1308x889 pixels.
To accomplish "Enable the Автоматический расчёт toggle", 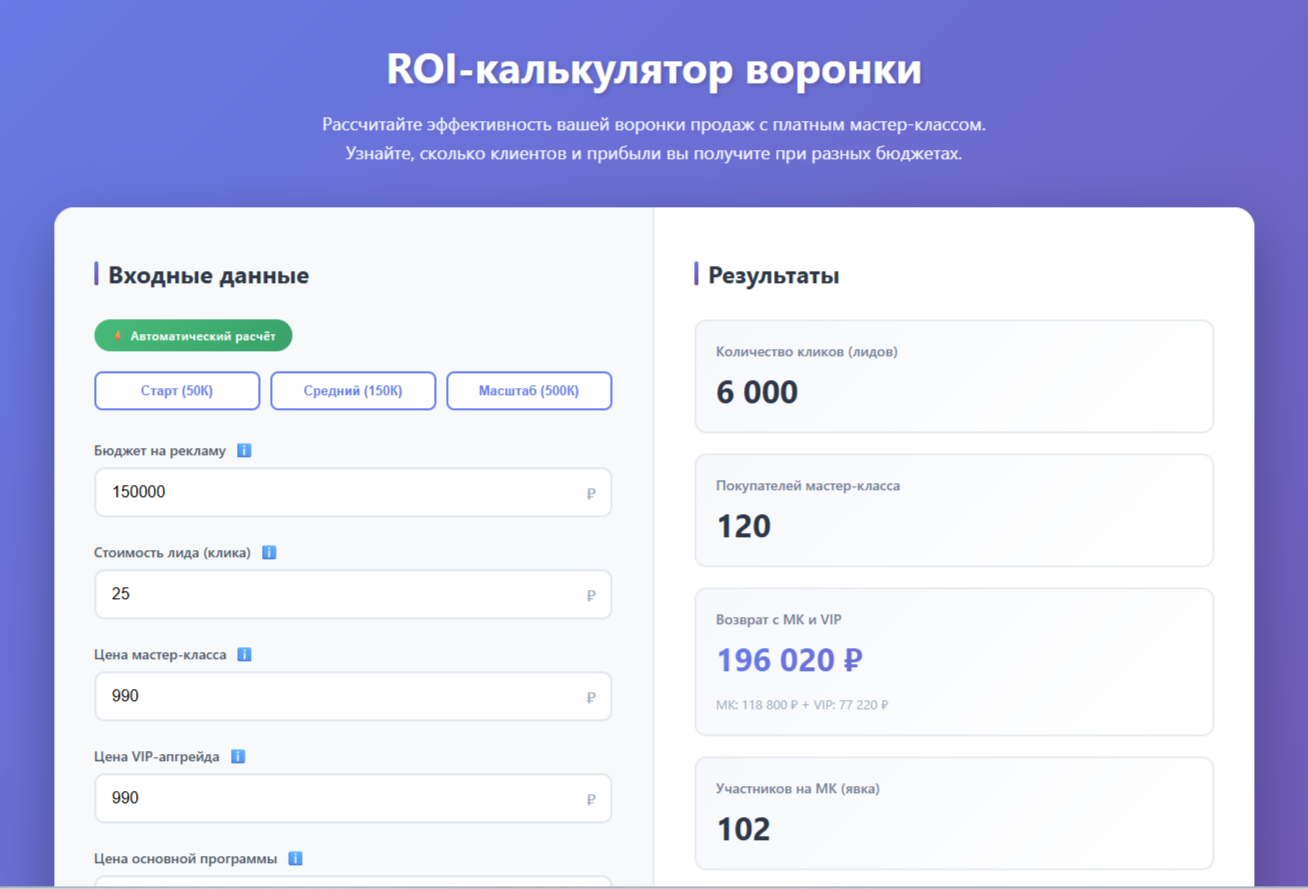I will pos(193,335).
